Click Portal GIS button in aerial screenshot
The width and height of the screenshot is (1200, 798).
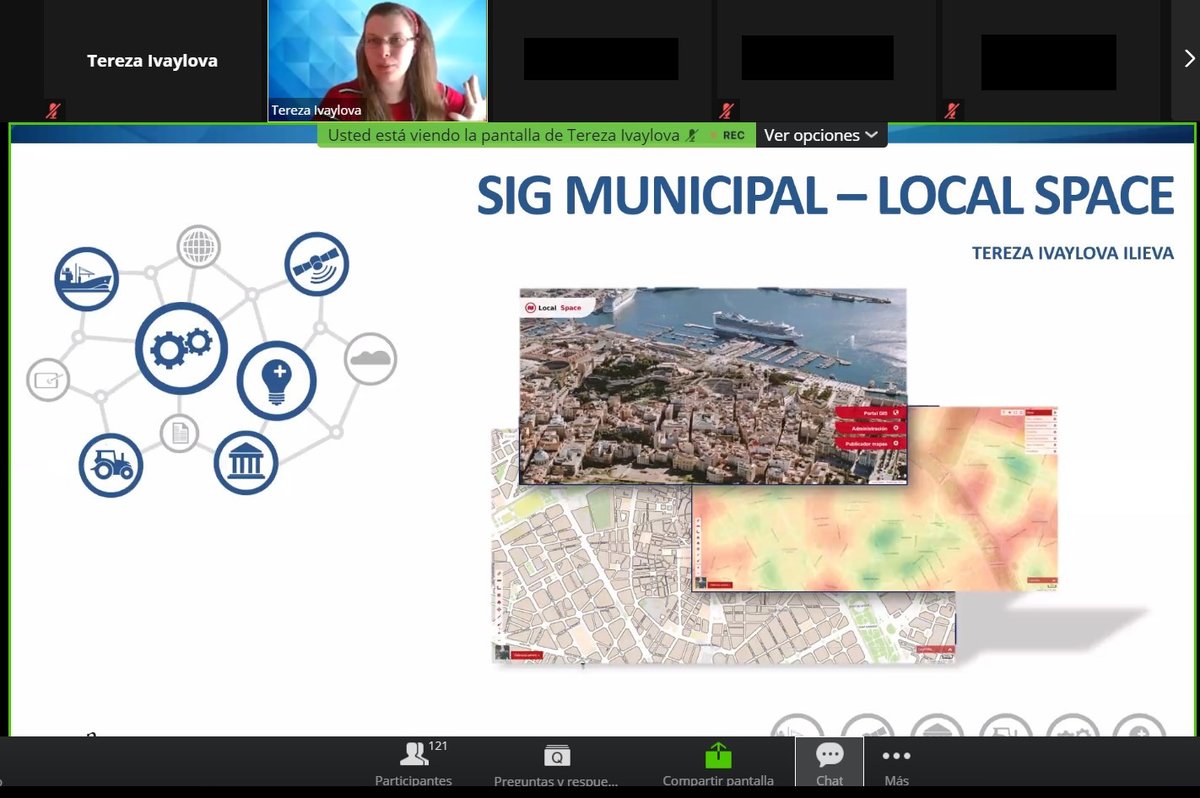pyautogui.click(x=870, y=412)
